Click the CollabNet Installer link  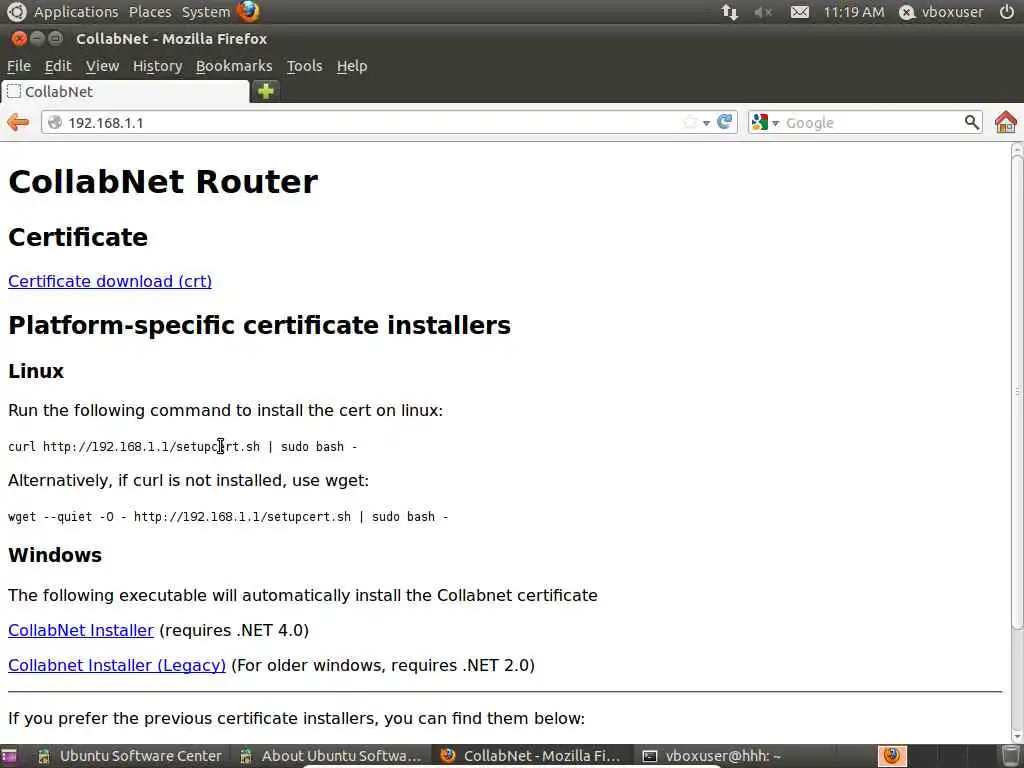pos(81,630)
